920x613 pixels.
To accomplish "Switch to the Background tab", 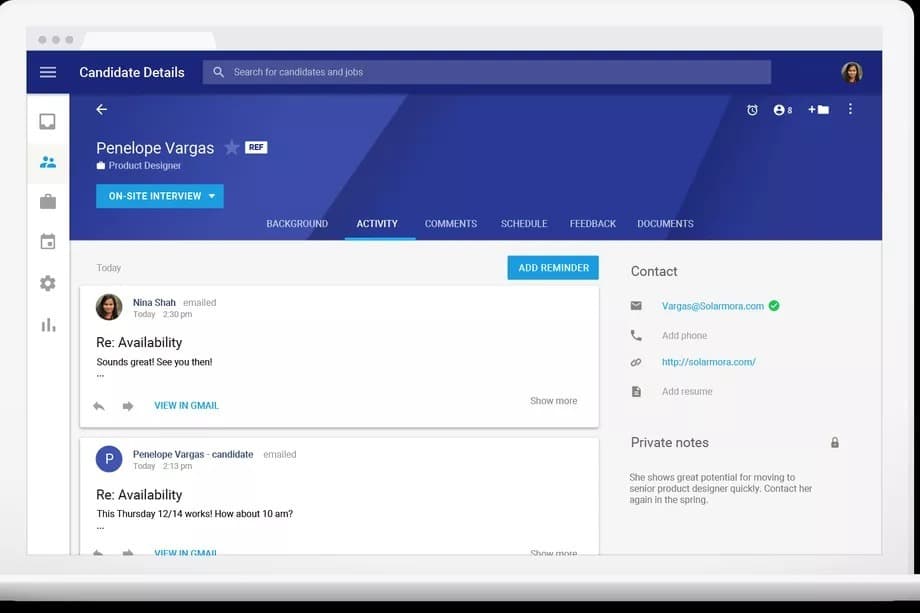I will point(297,224).
